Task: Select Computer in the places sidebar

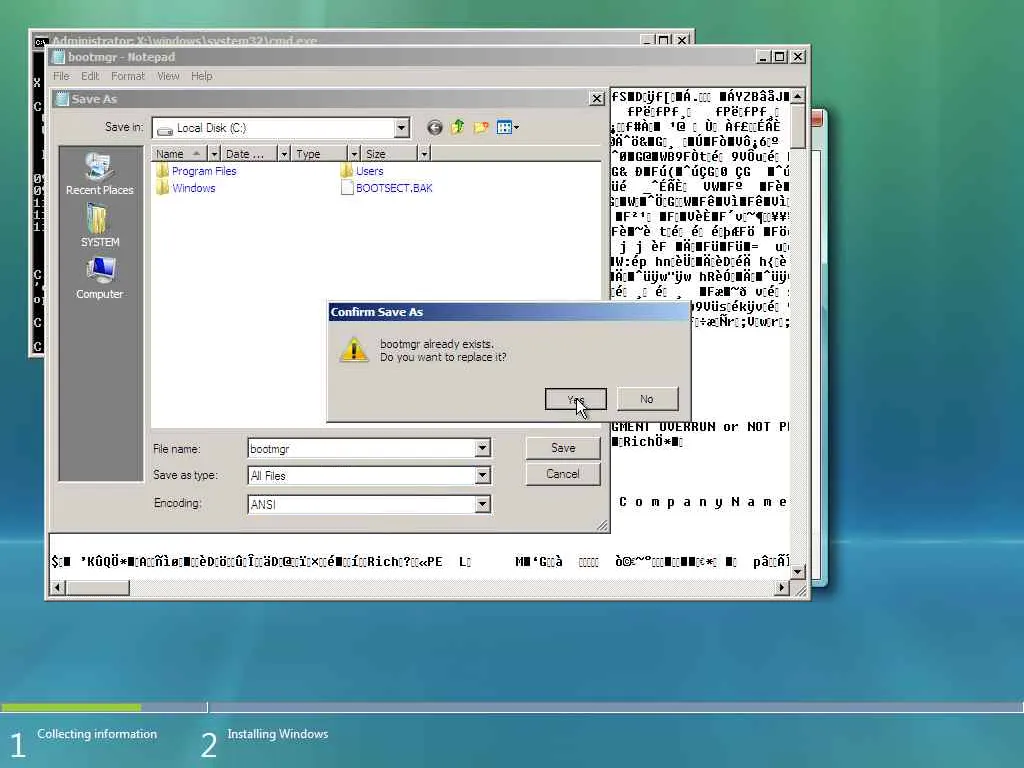Action: 99,278
